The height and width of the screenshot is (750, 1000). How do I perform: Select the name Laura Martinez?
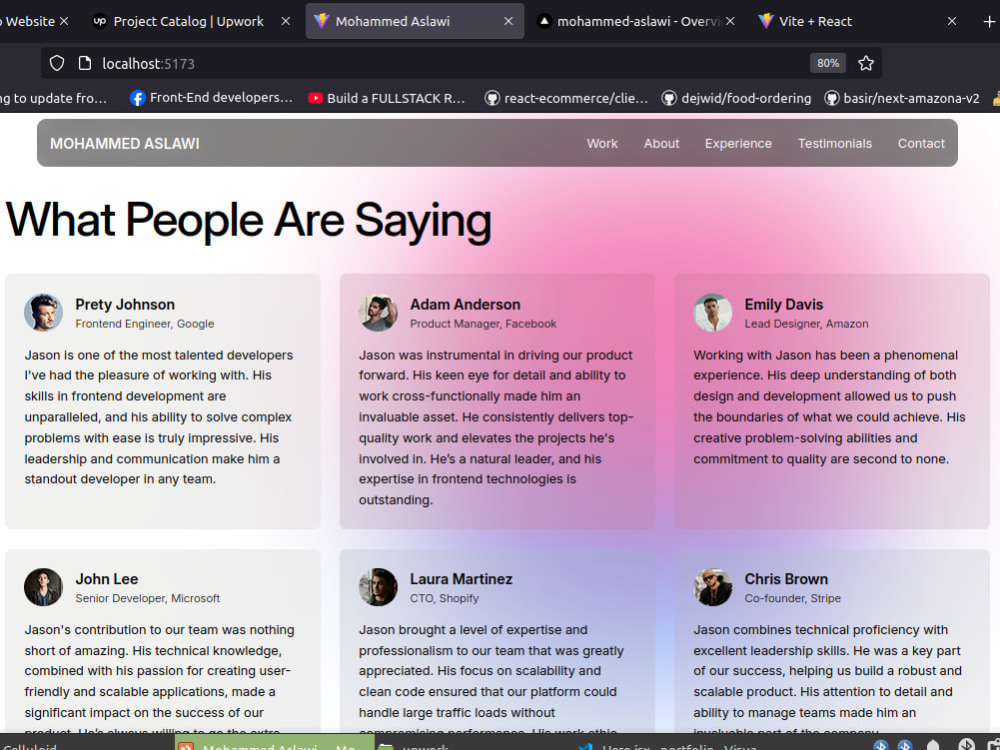pyautogui.click(x=461, y=579)
